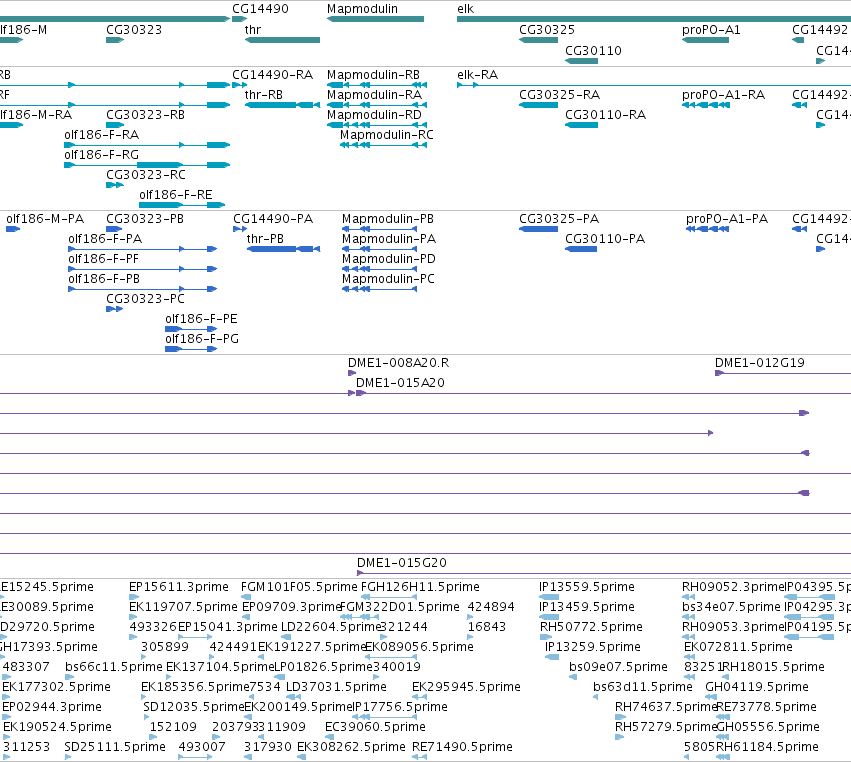Click protein label 'olf186-F-PA'
This screenshot has height=762, width=851.
pos(105,239)
